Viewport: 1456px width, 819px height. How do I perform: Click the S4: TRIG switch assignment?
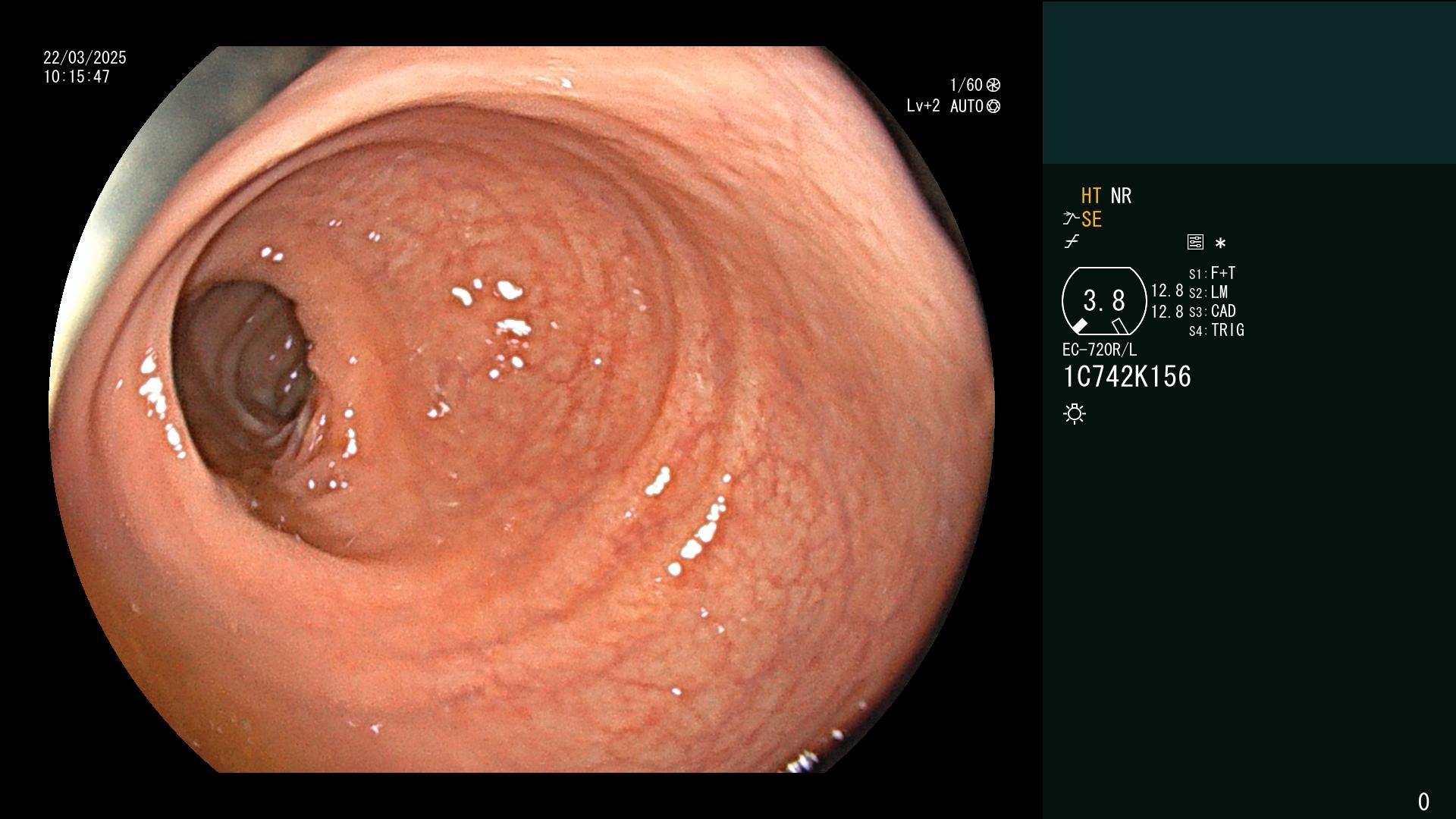(x=1216, y=331)
